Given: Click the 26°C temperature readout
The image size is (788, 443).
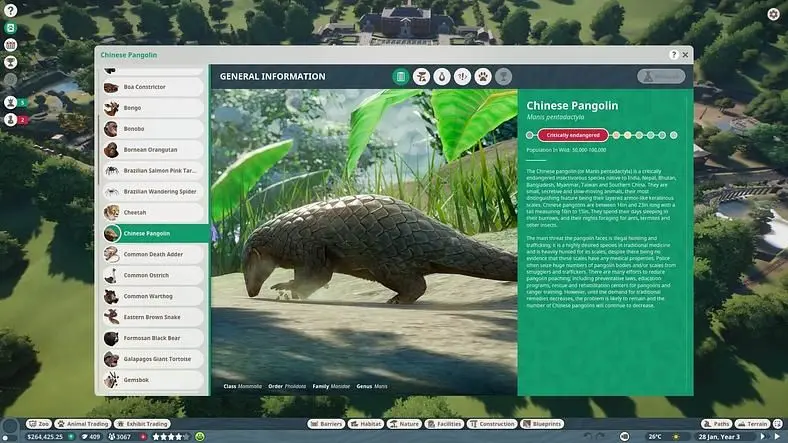Looking at the screenshot, I should pos(655,437).
